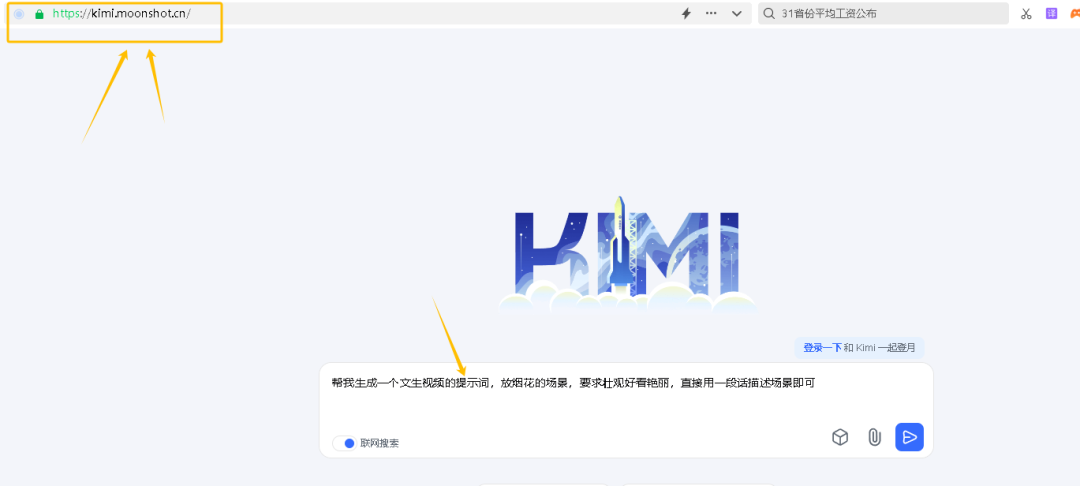
Task: Focus the browser search box with 31省份平均工资公布
Action: click(x=883, y=14)
